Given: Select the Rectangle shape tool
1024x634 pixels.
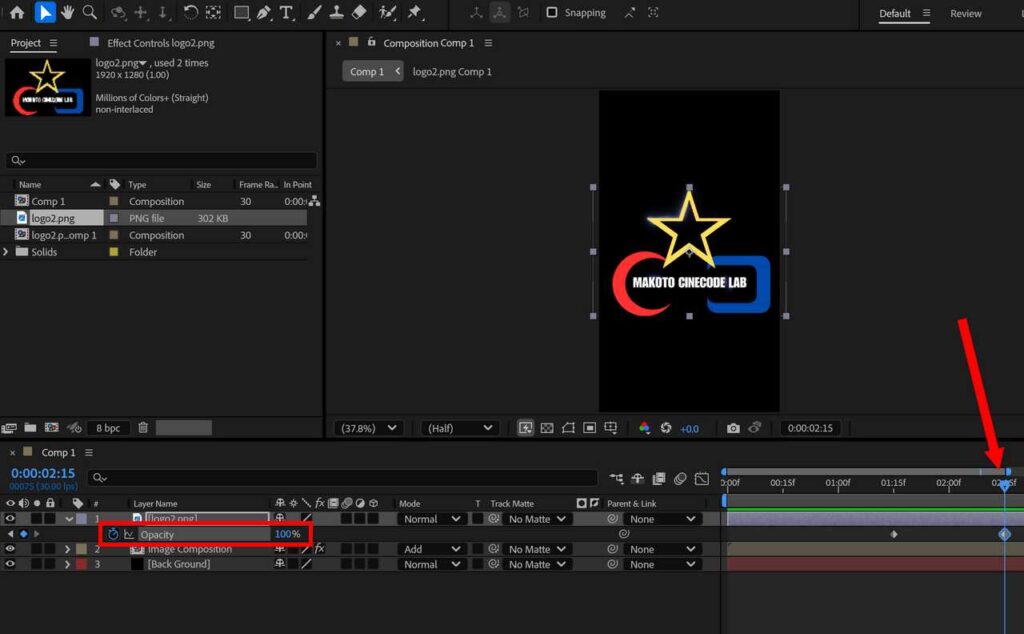Looking at the screenshot, I should (x=241, y=12).
